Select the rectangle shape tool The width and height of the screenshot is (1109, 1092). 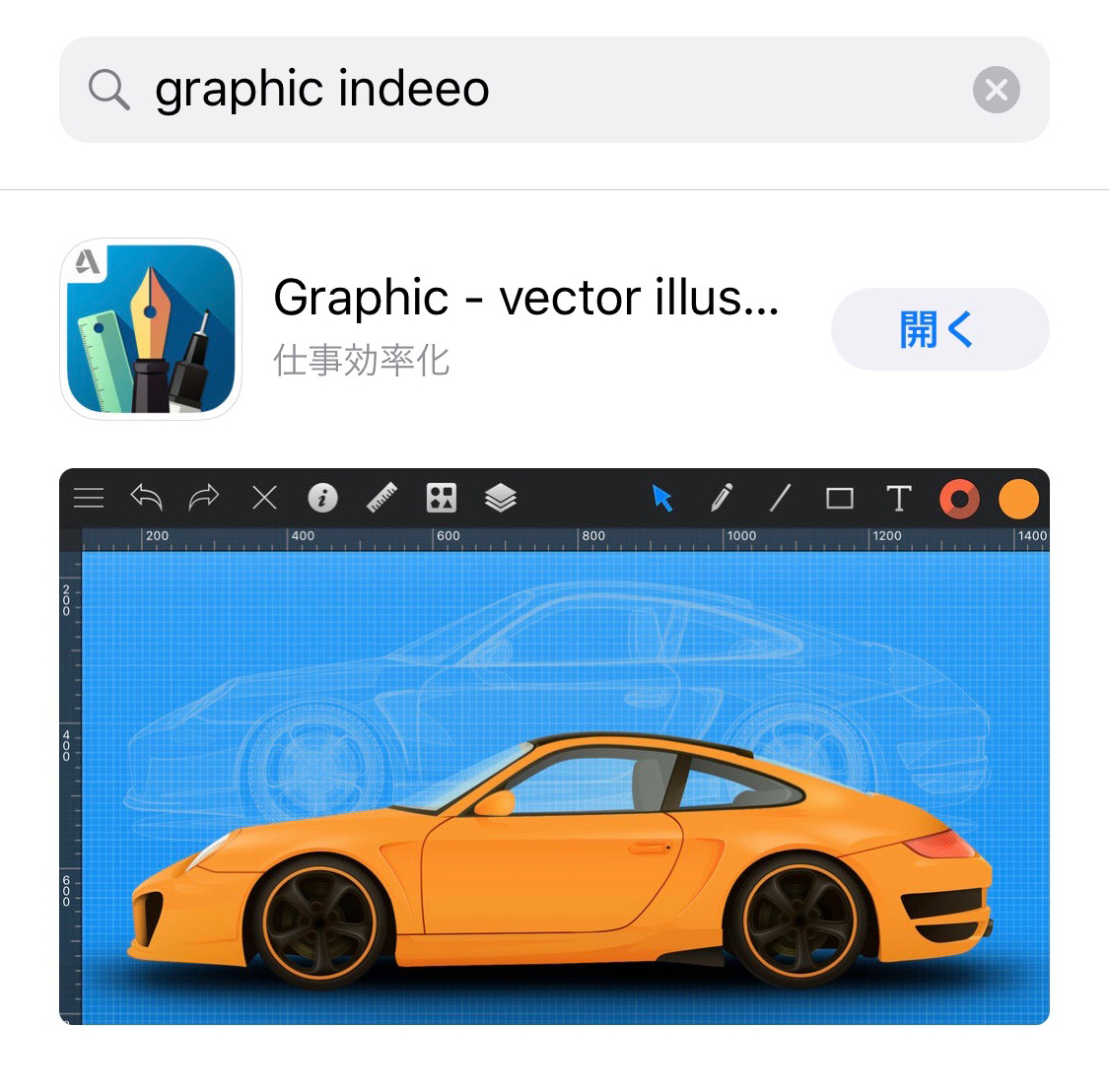click(x=840, y=499)
